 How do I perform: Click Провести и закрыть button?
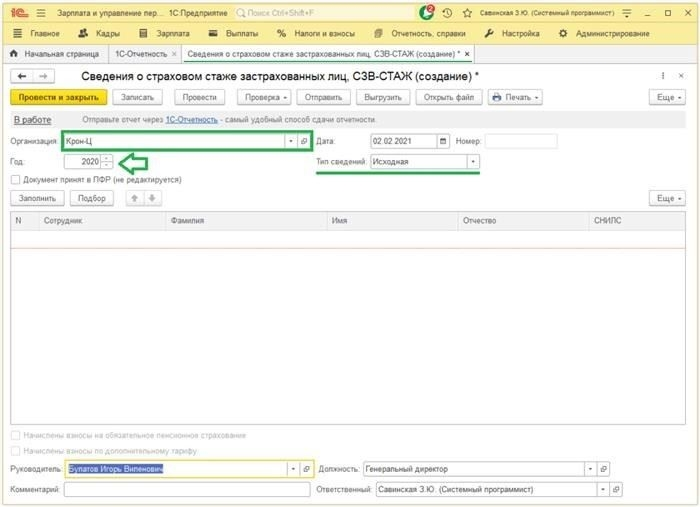tap(58, 97)
